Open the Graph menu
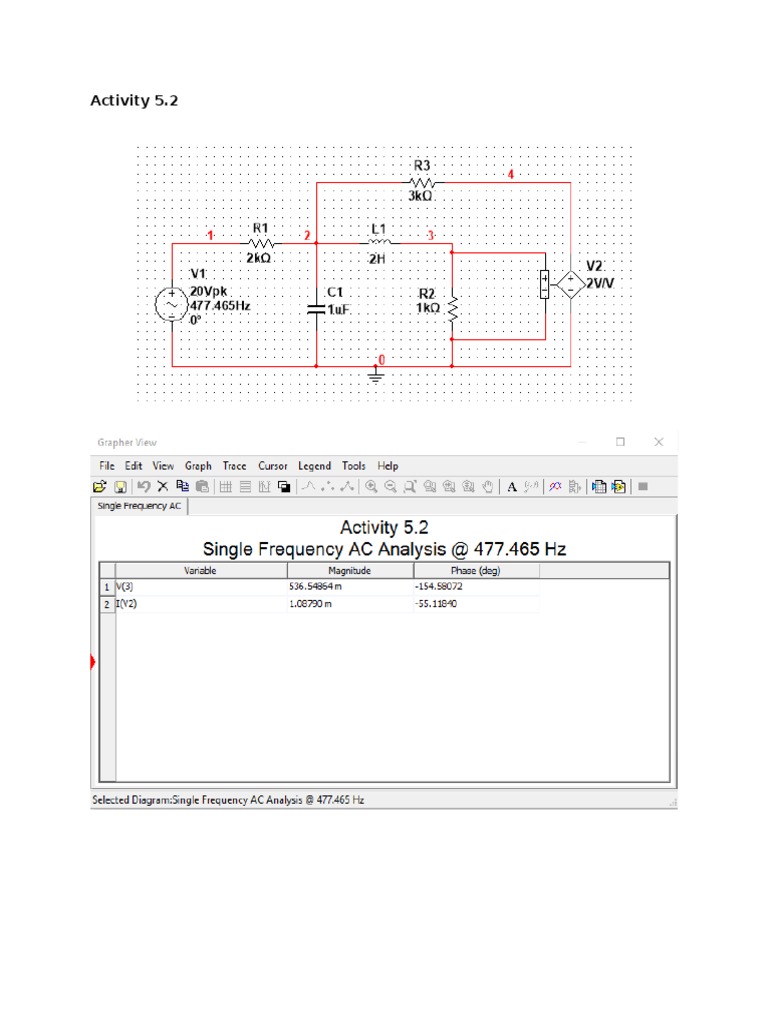The height and width of the screenshot is (1024, 768). (x=199, y=466)
